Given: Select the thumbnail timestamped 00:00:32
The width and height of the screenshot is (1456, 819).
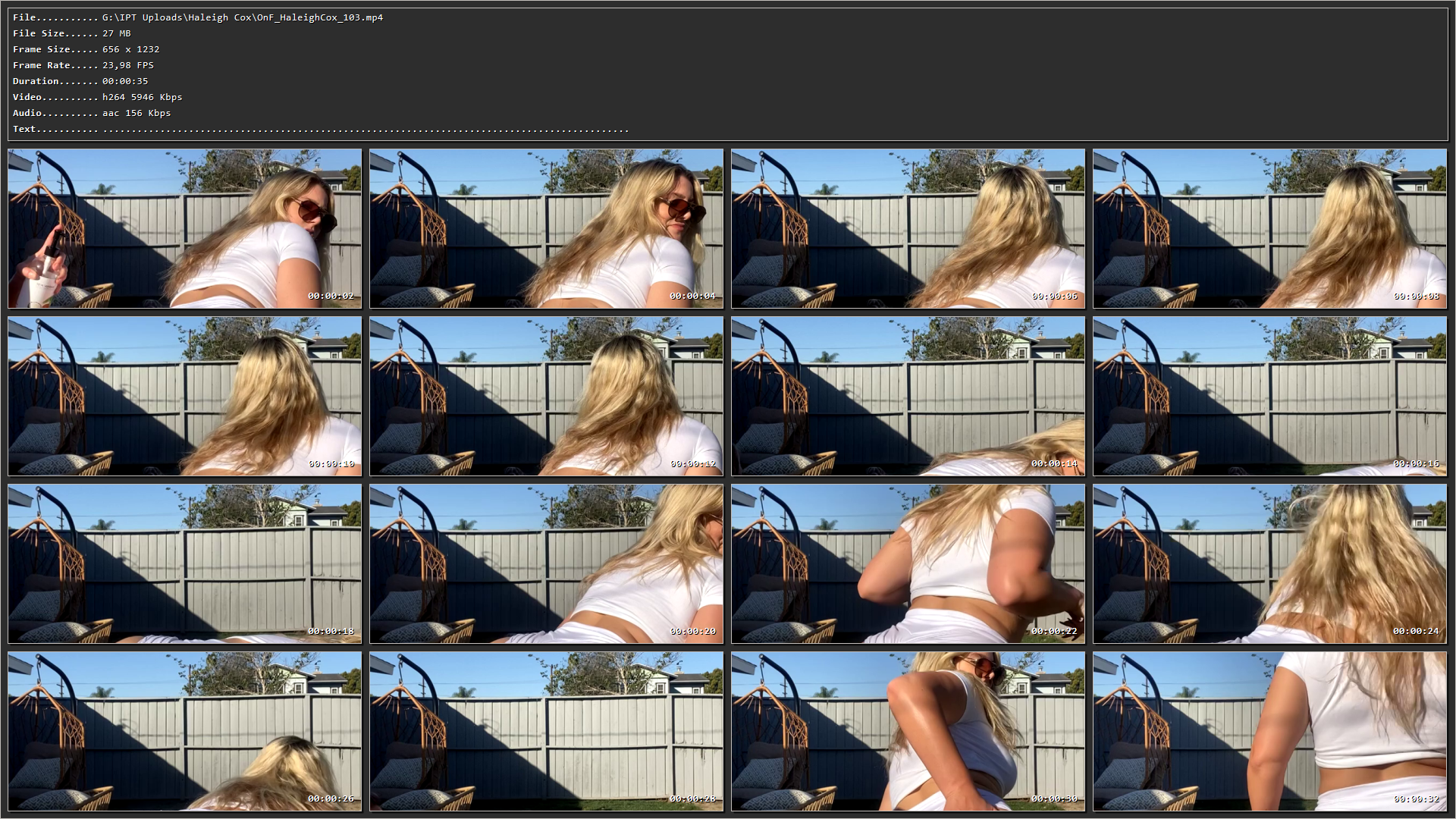Looking at the screenshot, I should pos(1270,731).
